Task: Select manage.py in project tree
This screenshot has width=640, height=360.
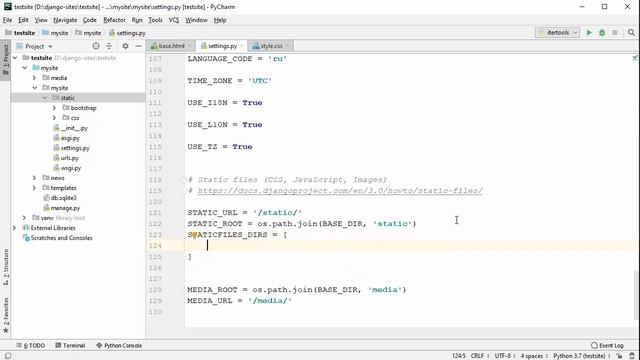Action: tap(62, 208)
